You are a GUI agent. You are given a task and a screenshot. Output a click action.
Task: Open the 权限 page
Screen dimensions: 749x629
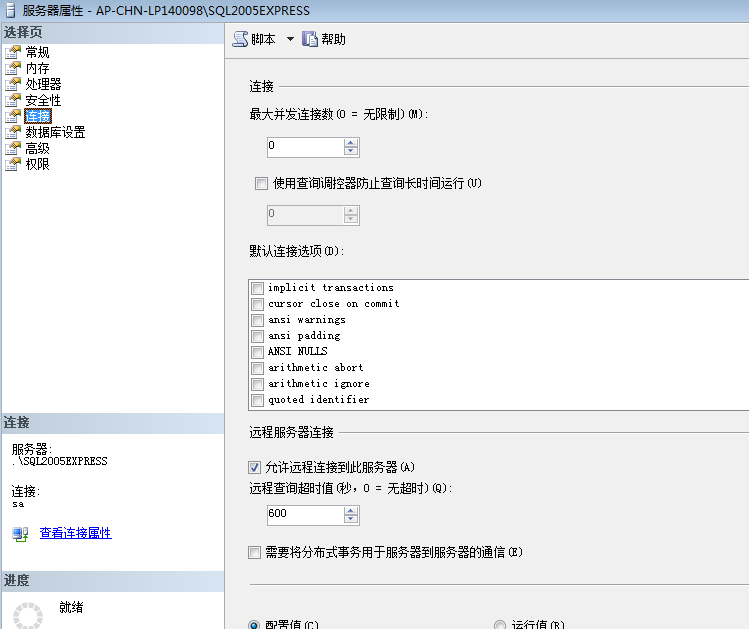click(37, 164)
